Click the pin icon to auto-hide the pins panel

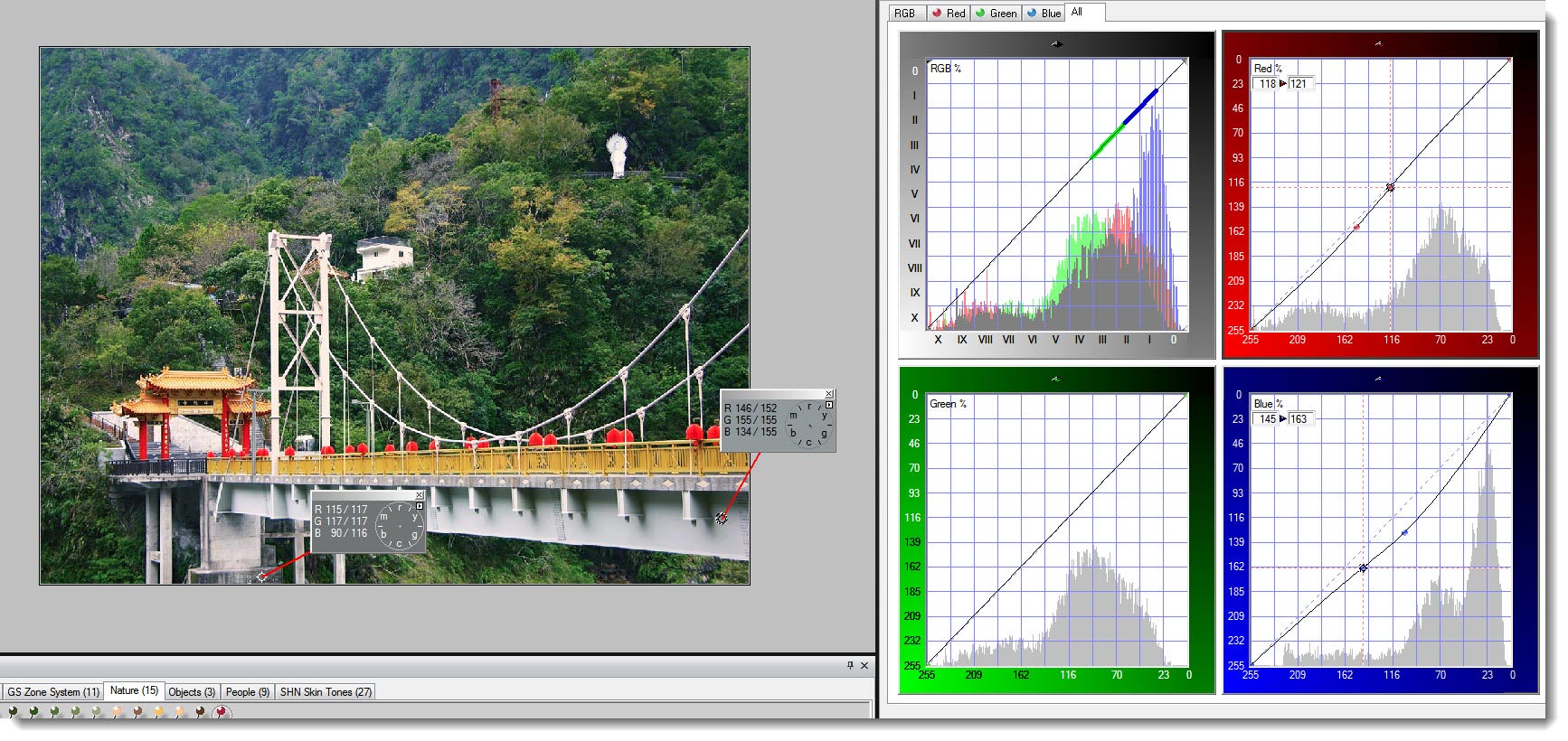(x=850, y=665)
